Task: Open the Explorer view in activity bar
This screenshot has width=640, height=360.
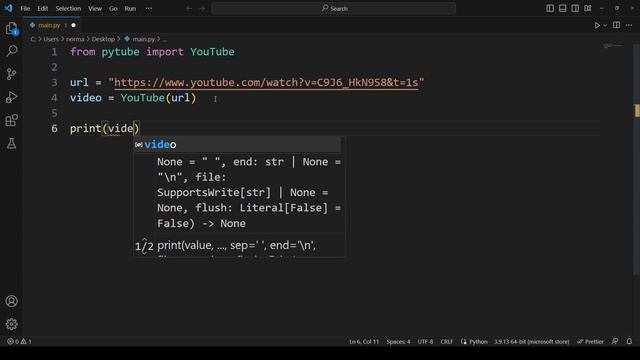Action: [x=11, y=28]
